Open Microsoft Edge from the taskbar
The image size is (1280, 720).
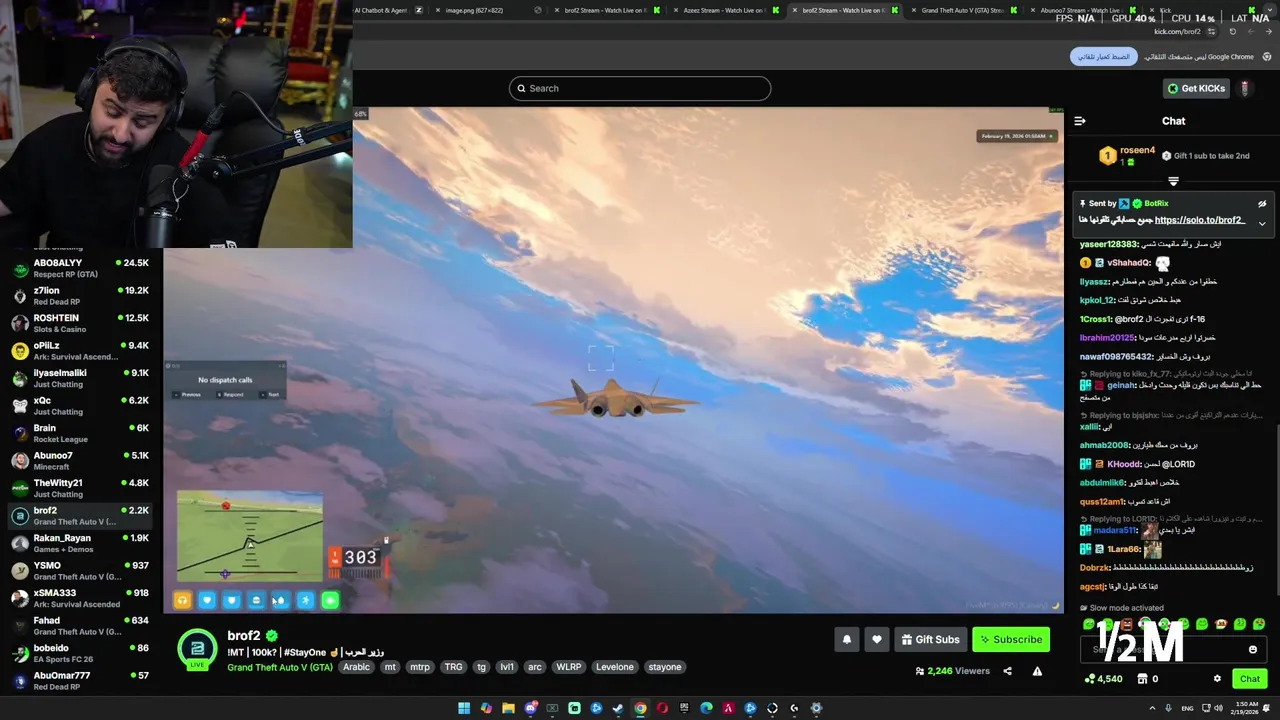[706, 708]
